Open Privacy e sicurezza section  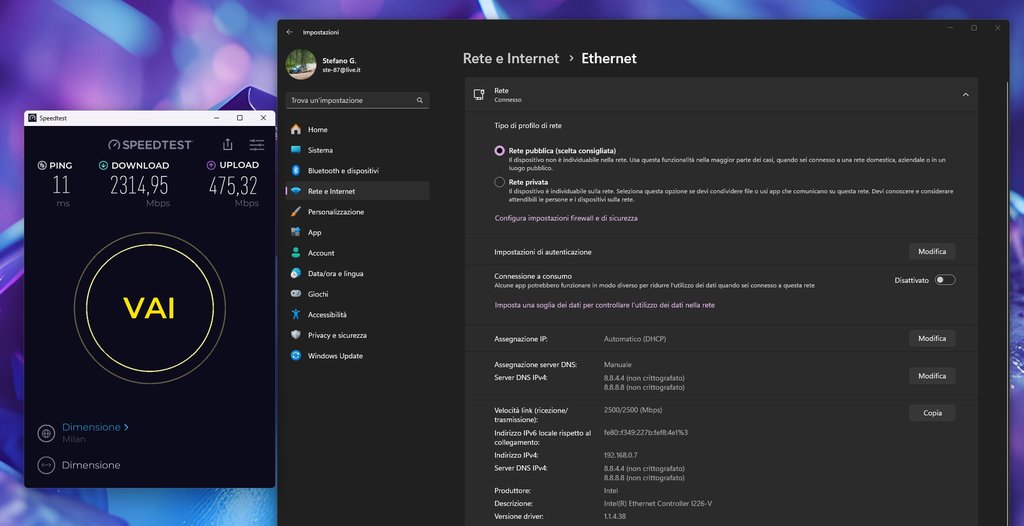click(x=337, y=335)
